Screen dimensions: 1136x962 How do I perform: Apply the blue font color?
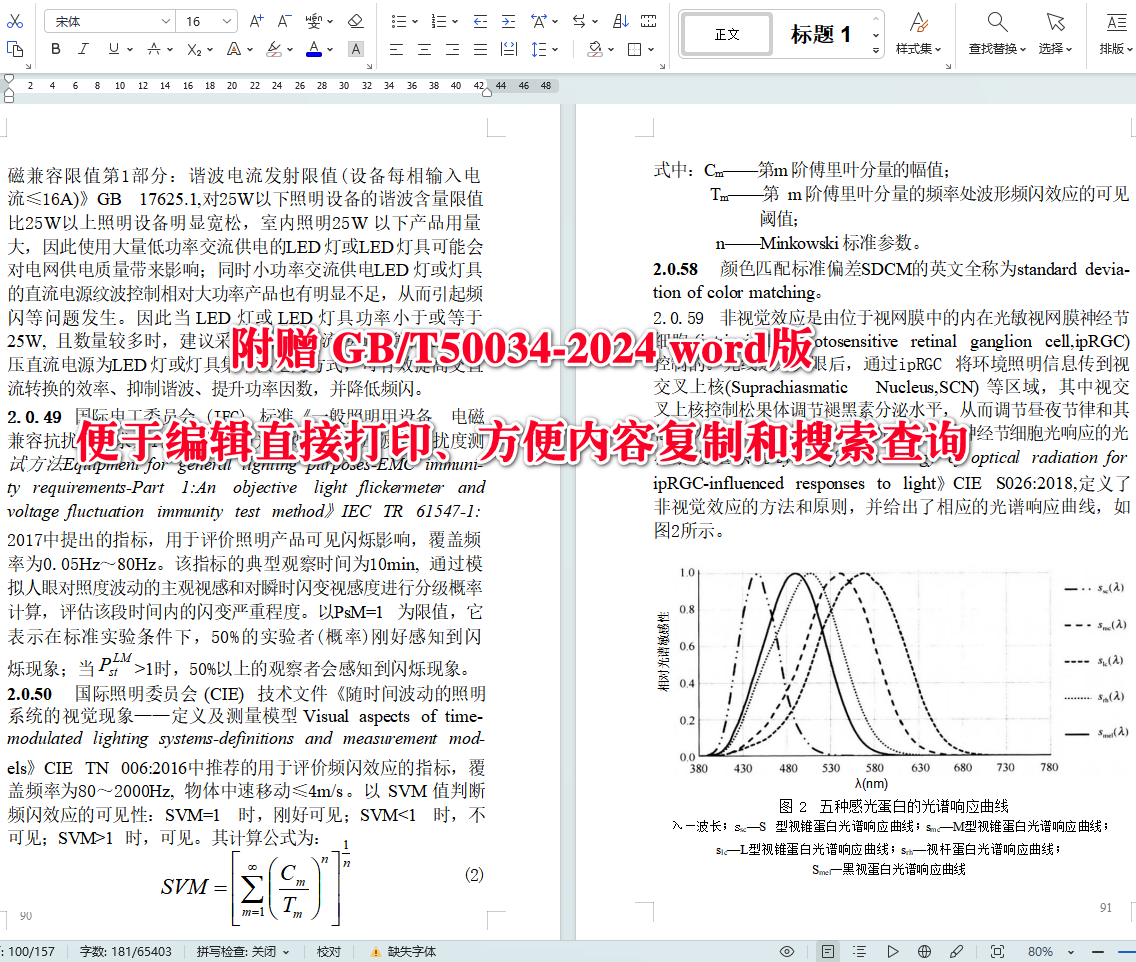[314, 49]
